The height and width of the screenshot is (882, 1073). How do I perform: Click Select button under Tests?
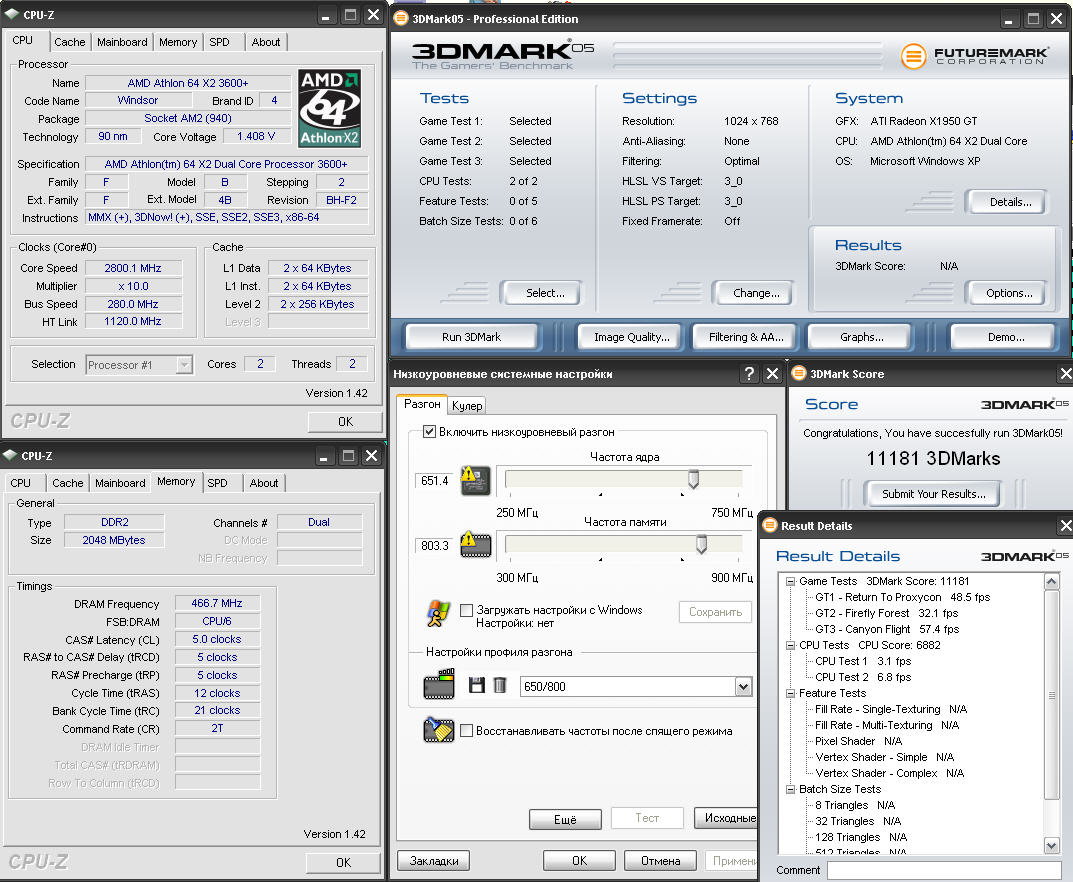pyautogui.click(x=545, y=293)
